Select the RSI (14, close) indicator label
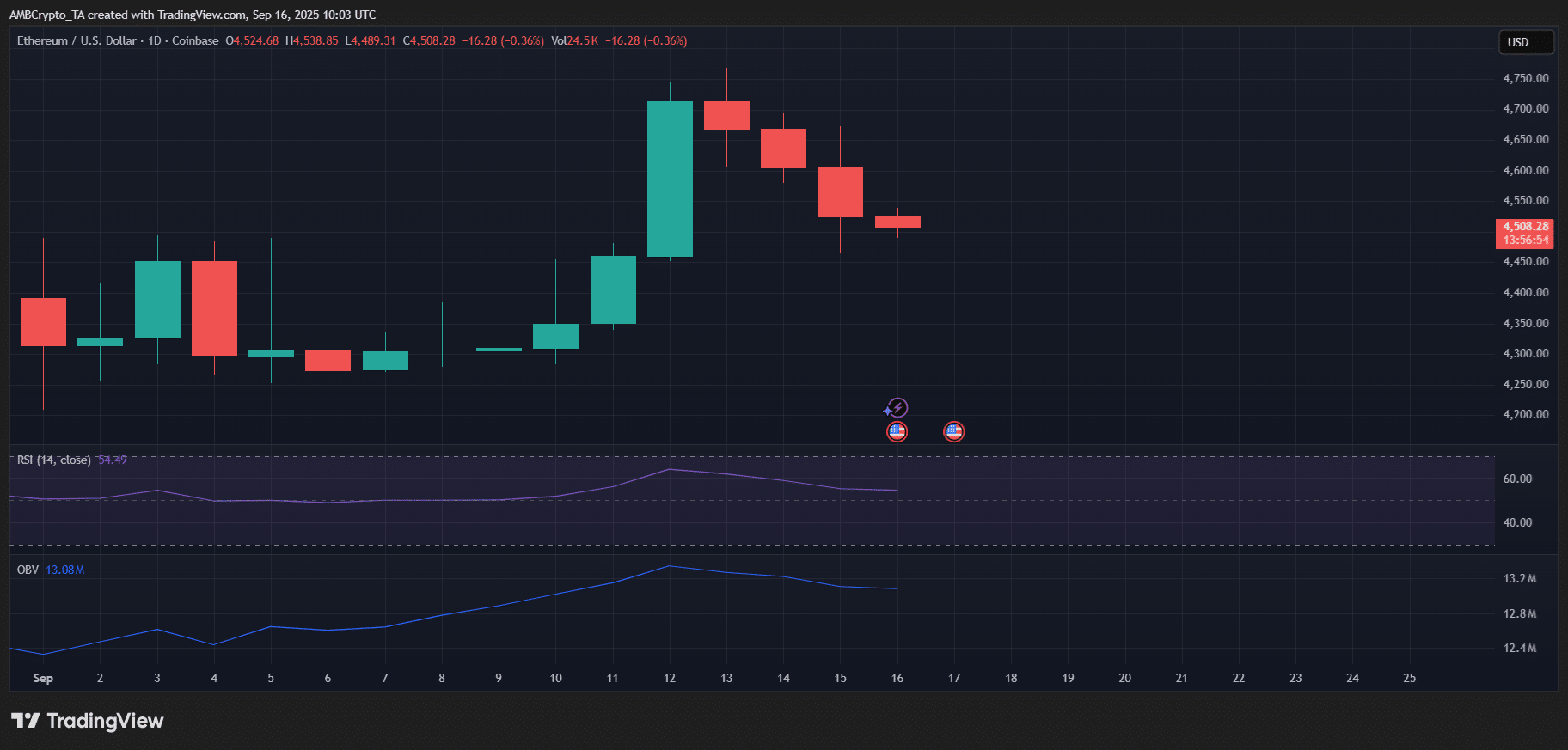 coord(53,460)
